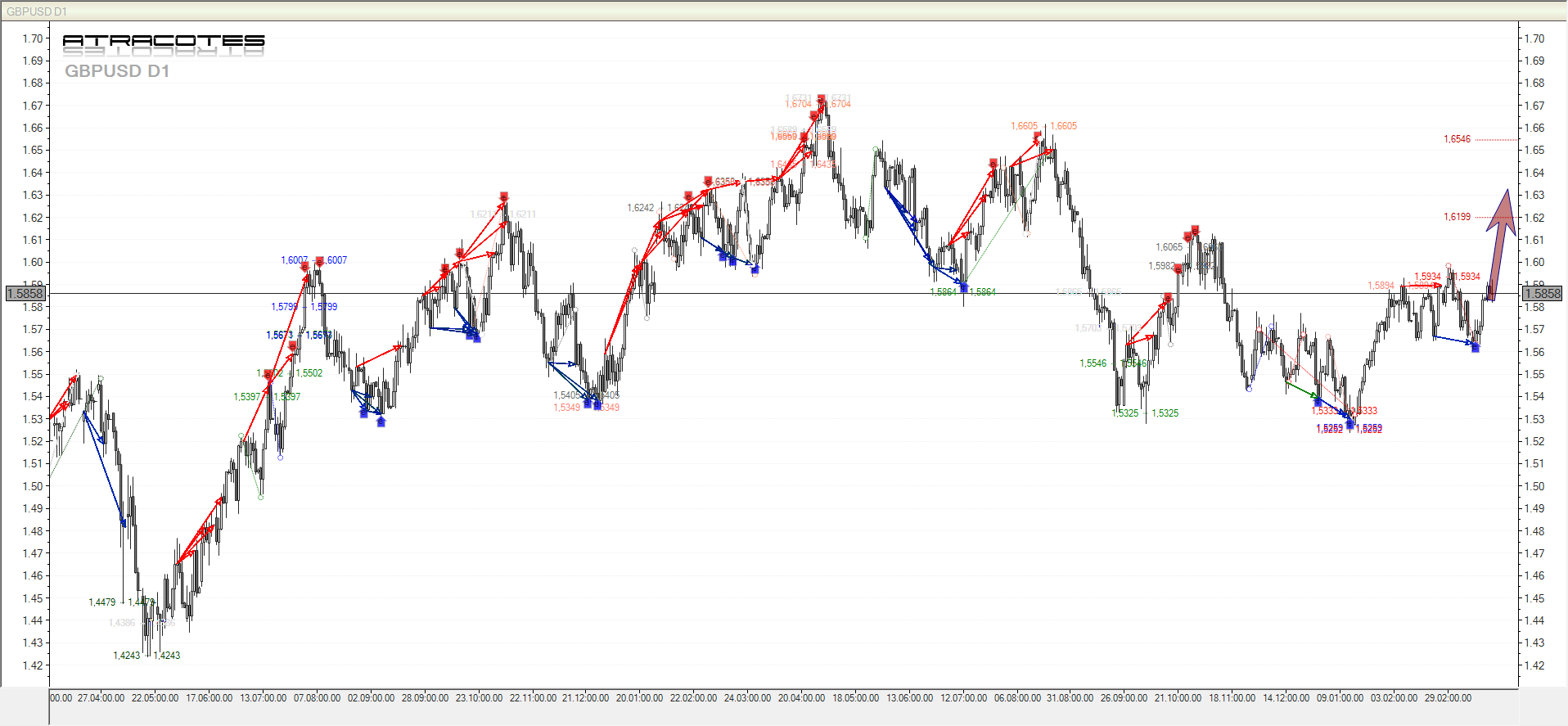Click the left 1,5864 level label

click(x=944, y=292)
